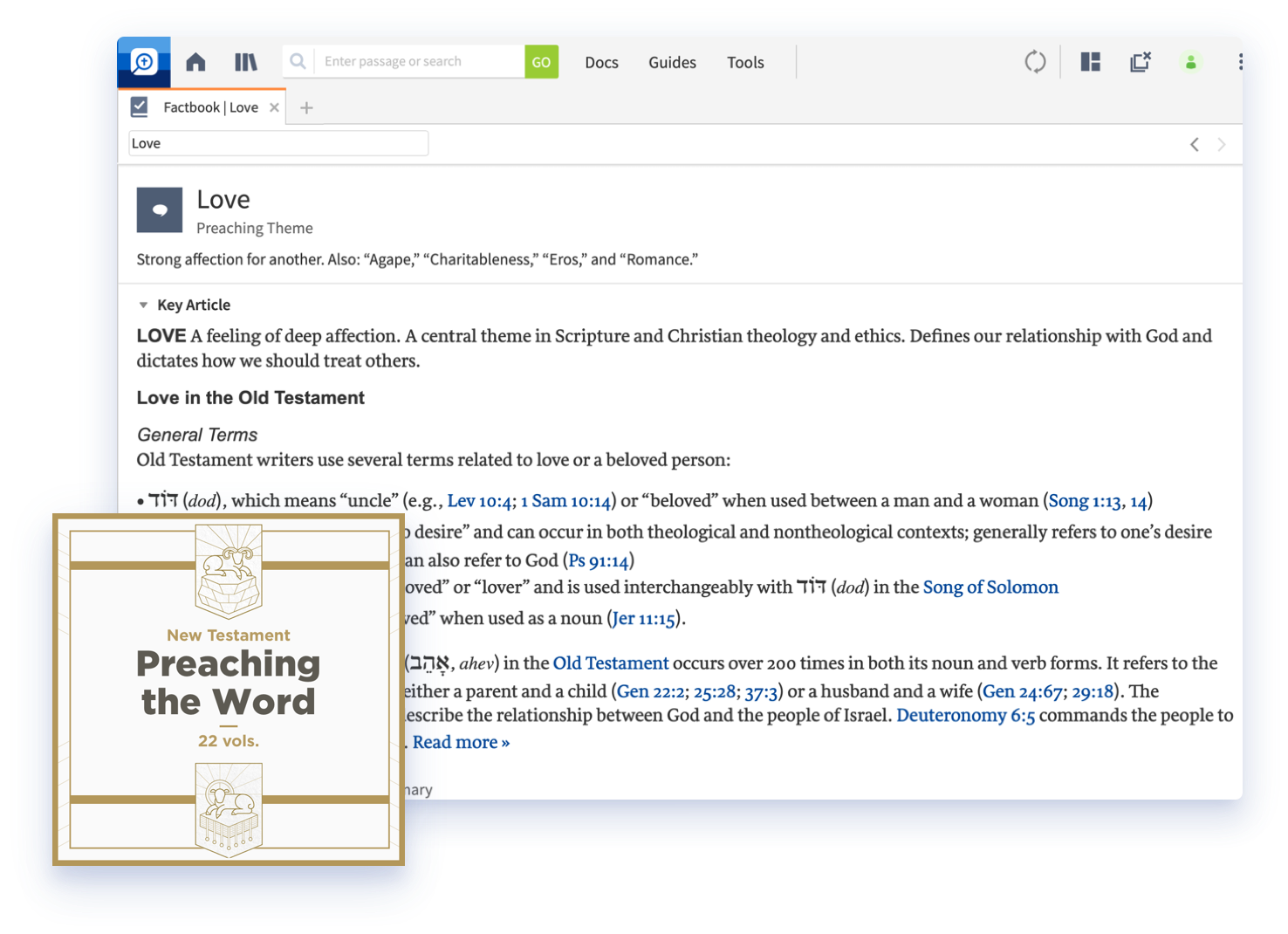Open the 1 Sam 10:14 reference link
This screenshot has height=934, width=1288.
click(565, 501)
